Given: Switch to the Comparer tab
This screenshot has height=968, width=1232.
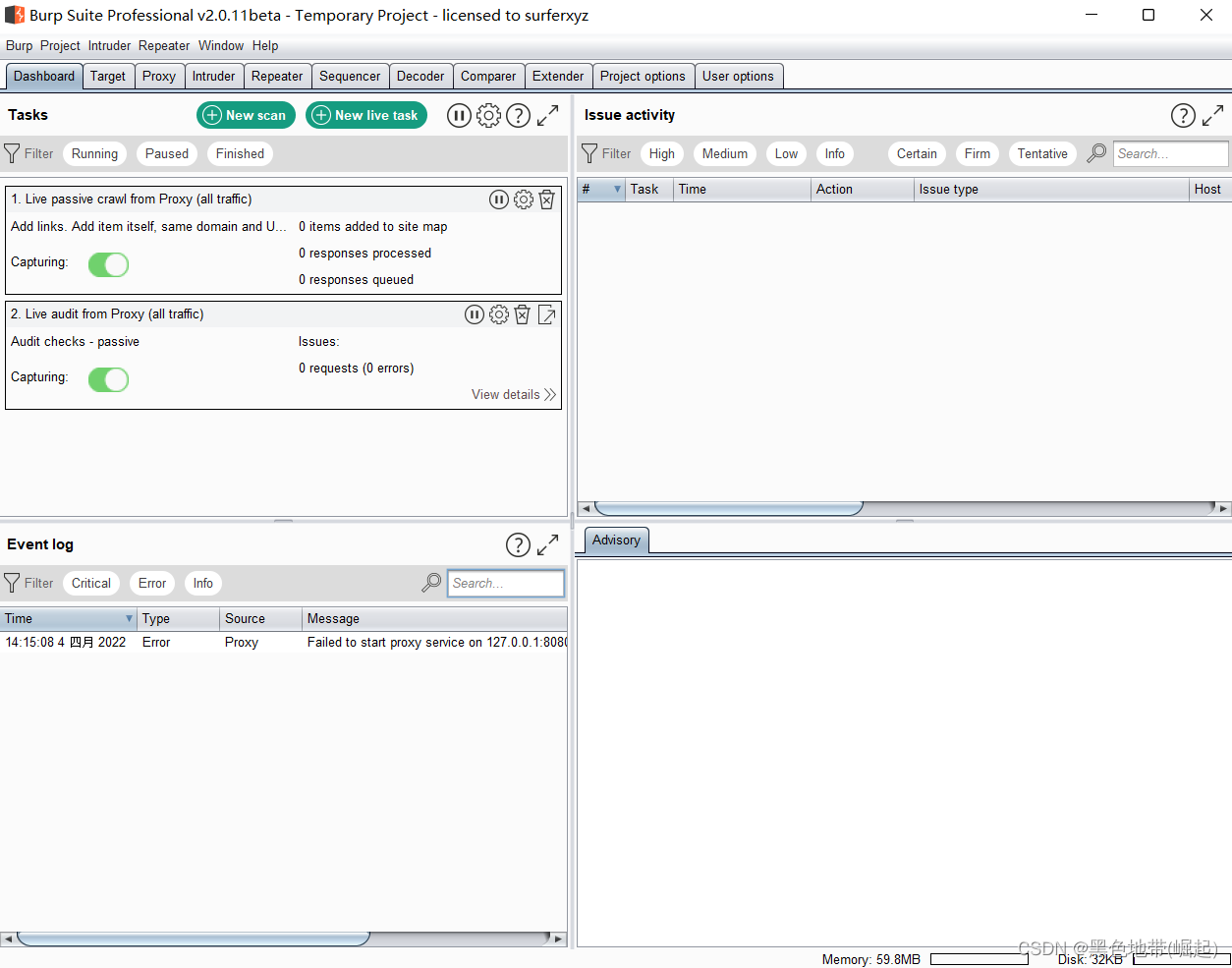Looking at the screenshot, I should pos(488,77).
